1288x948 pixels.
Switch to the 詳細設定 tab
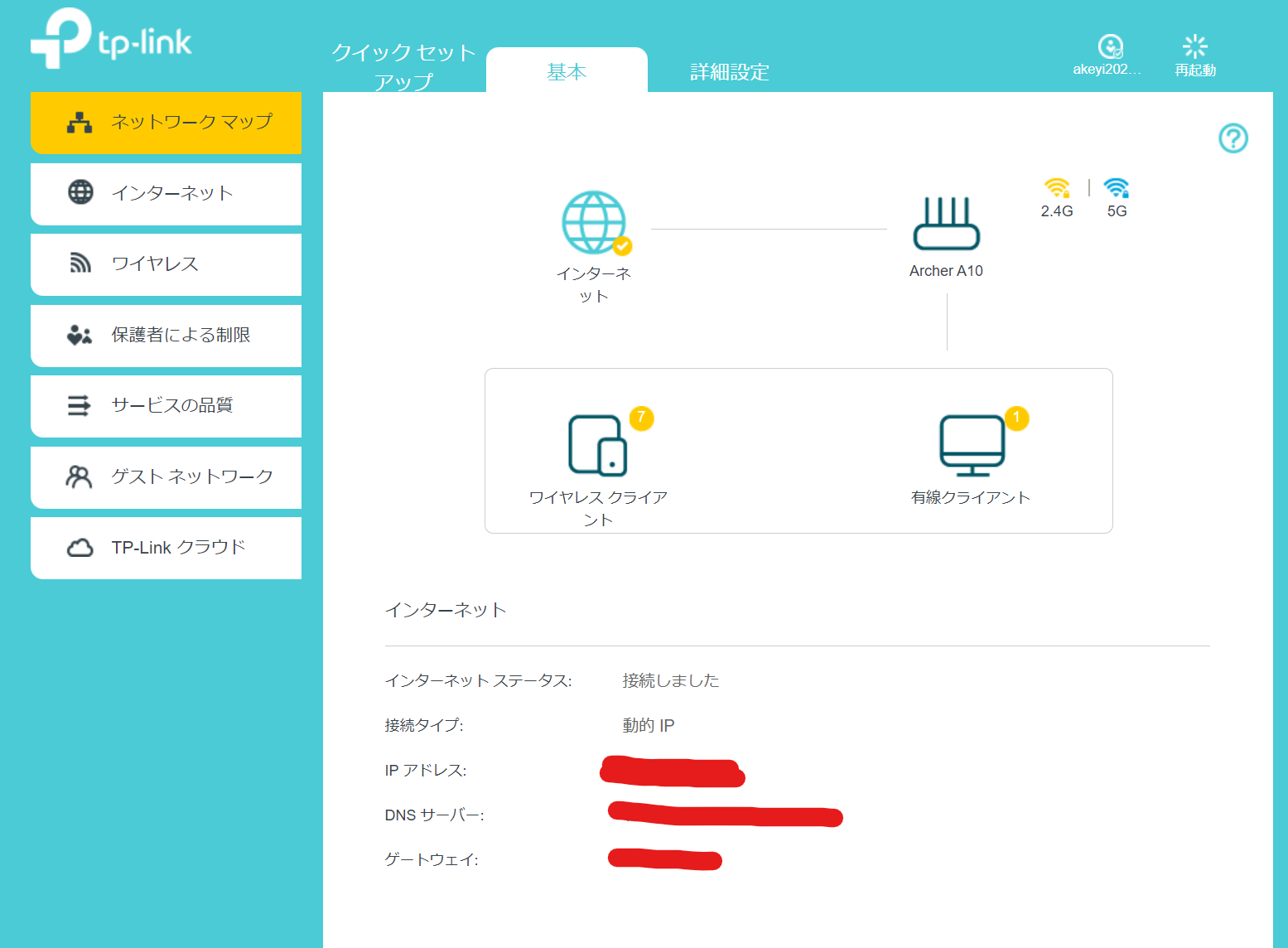729,71
